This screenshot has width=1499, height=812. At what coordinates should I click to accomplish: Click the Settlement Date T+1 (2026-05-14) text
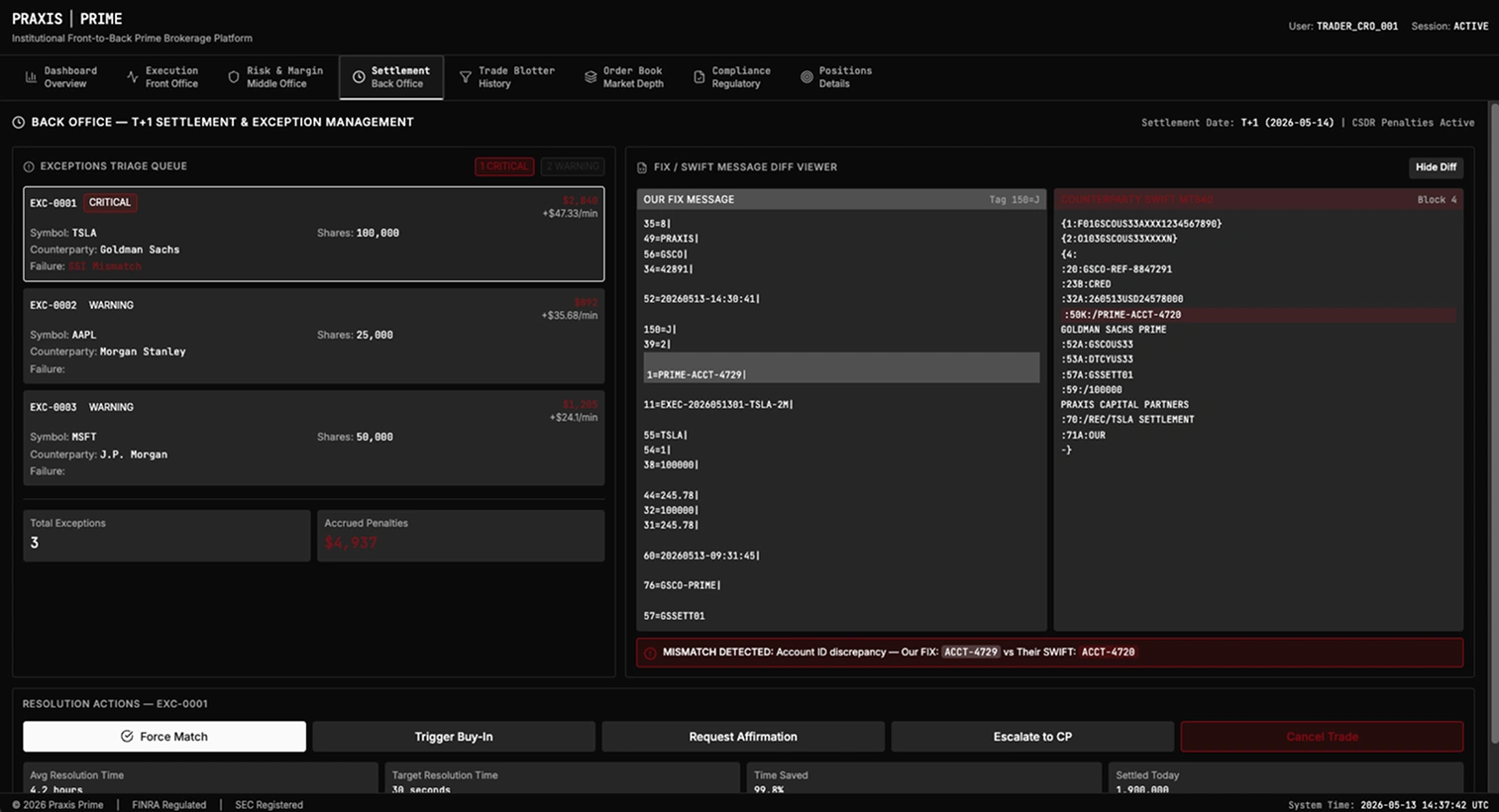1237,123
